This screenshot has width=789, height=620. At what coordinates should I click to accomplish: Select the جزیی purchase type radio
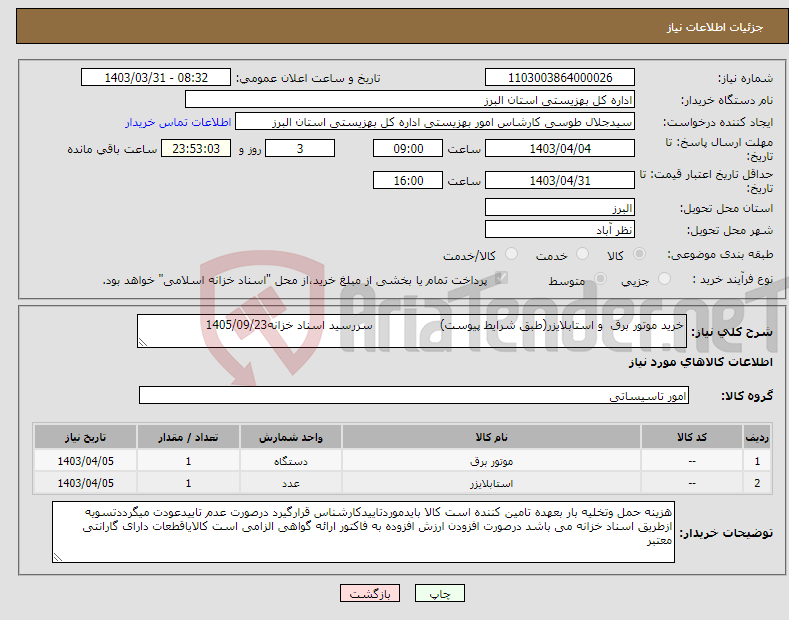click(x=664, y=279)
